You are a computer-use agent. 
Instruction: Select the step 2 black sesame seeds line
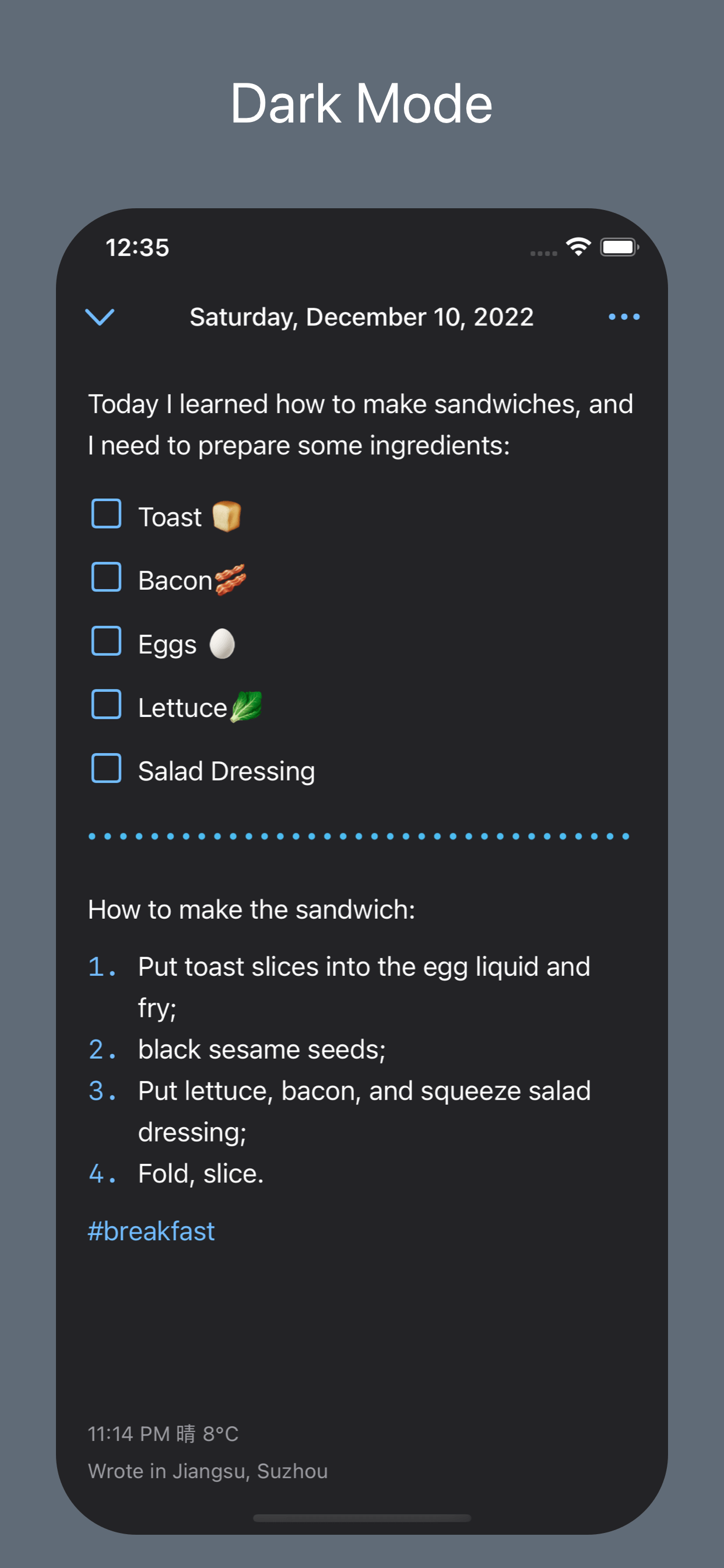(x=237, y=1049)
